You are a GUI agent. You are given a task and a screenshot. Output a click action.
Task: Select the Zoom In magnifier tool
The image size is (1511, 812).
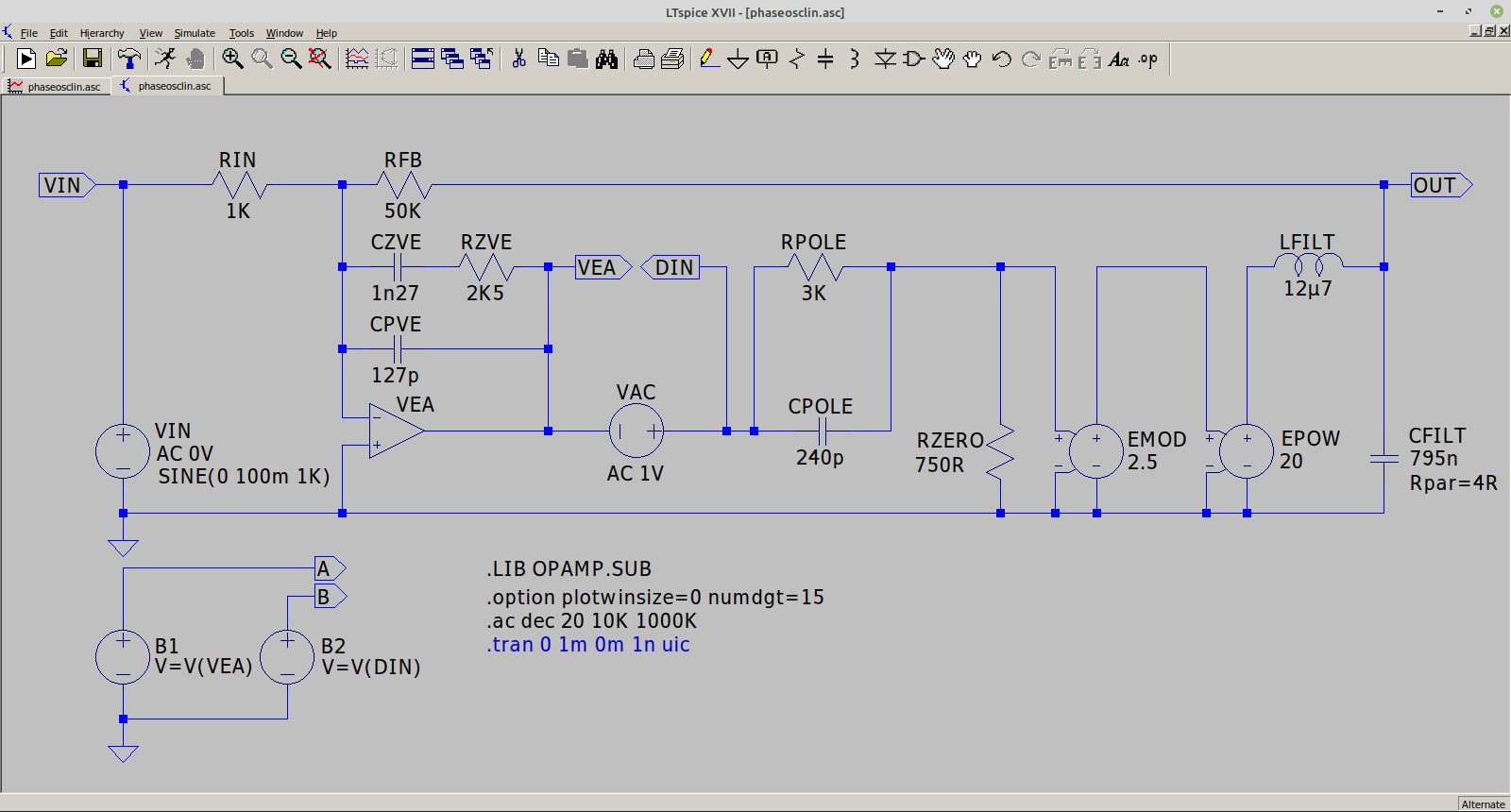[x=232, y=59]
